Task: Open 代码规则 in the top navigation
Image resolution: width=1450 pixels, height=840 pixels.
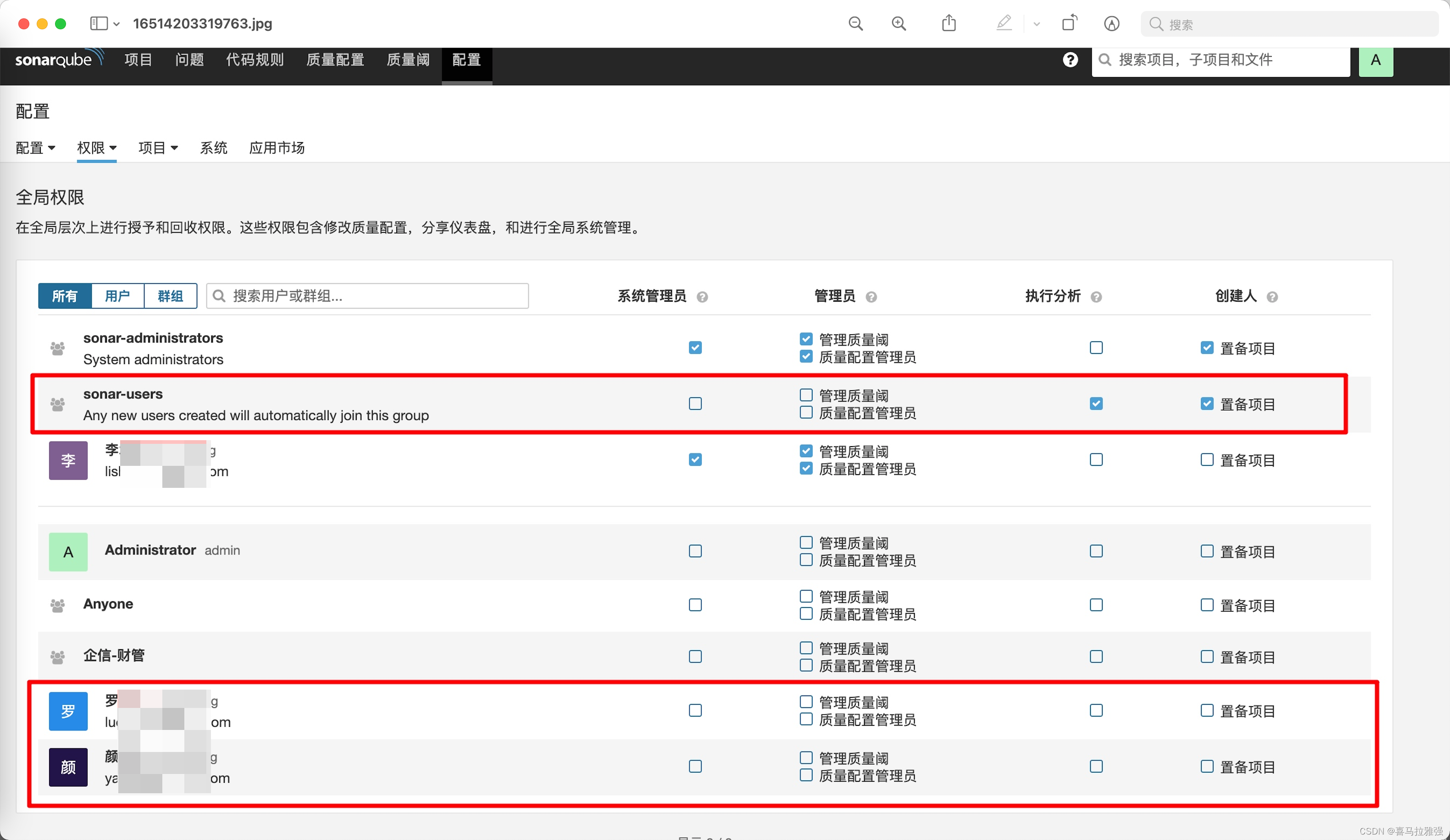Action: [255, 59]
